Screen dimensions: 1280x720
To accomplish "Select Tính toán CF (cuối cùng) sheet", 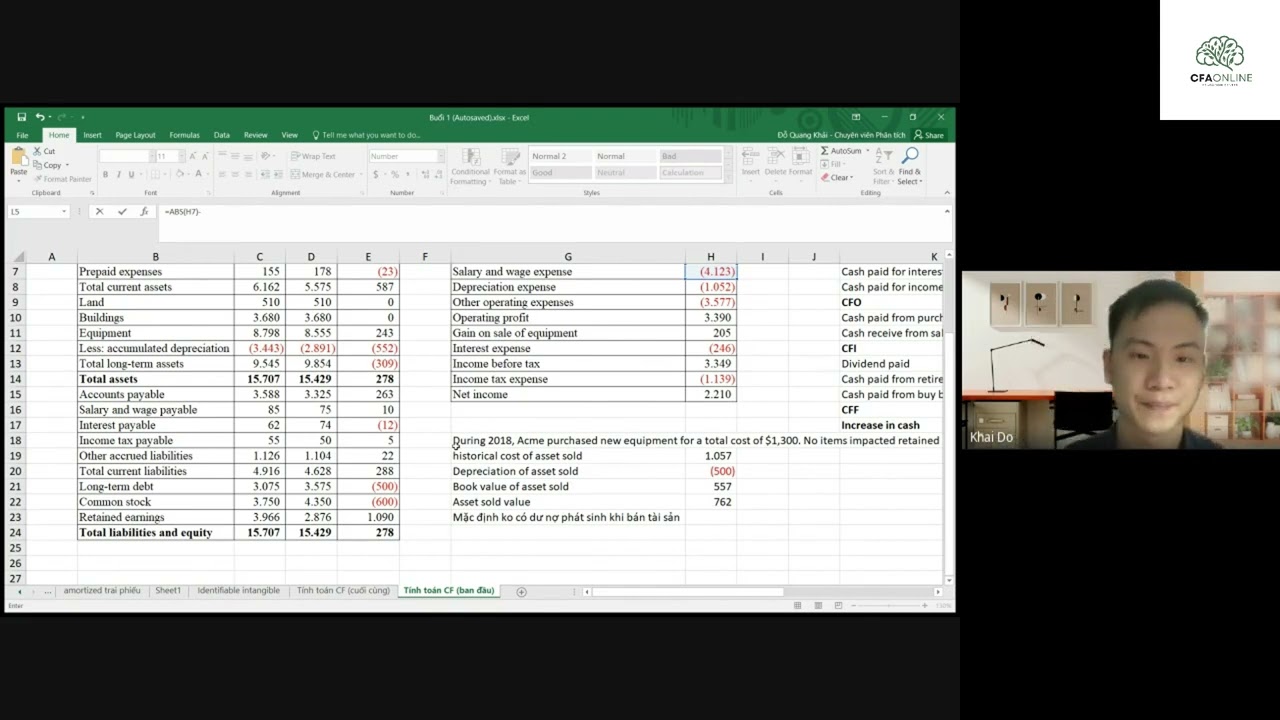I will coord(343,591).
